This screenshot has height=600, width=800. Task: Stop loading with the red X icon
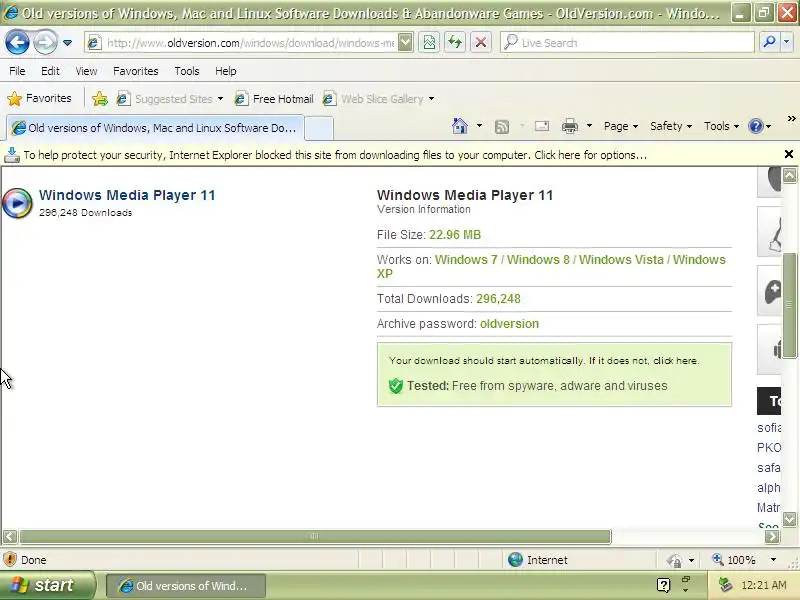click(x=481, y=43)
